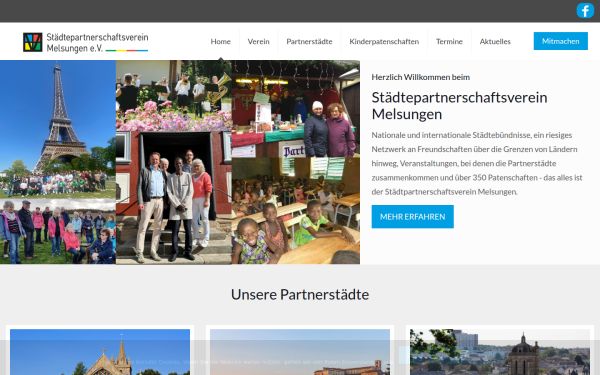600x375 pixels.
Task: Click the market stall photo
Action: (295, 109)
